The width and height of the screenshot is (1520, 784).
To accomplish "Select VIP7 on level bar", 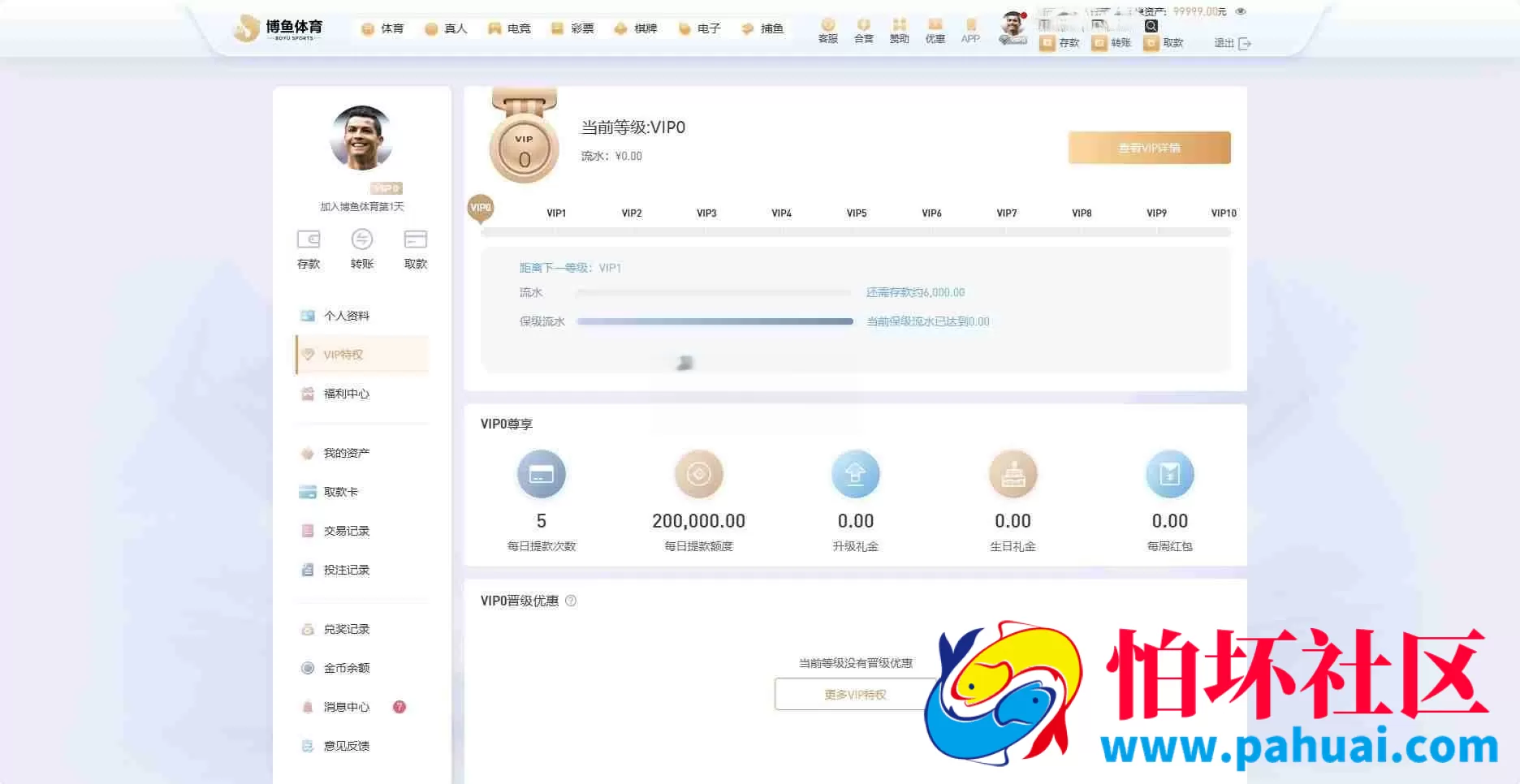I will tap(1007, 213).
